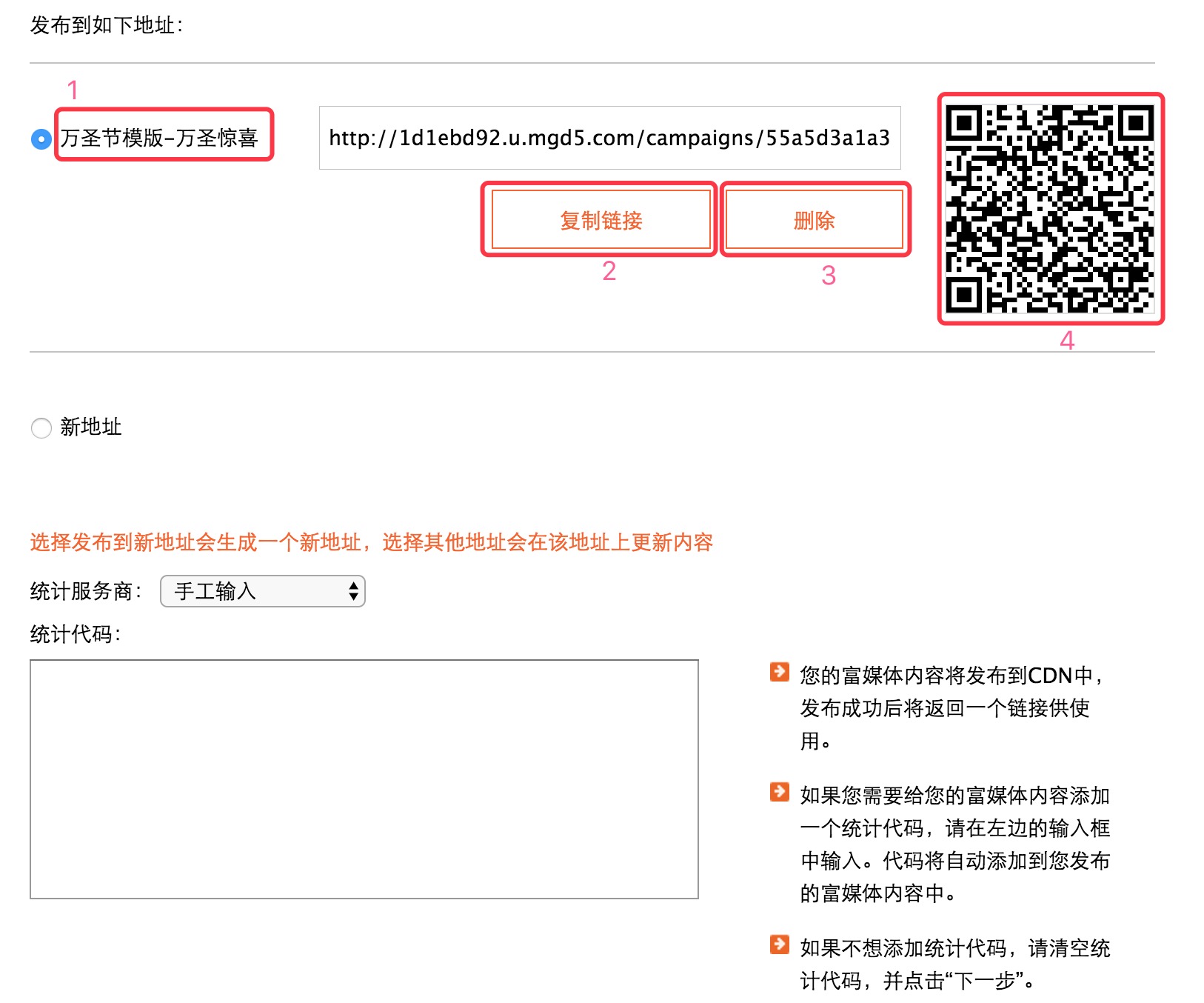The height and width of the screenshot is (1003, 1204).
Task: Select the 新地址 radio option
Action: point(41,427)
